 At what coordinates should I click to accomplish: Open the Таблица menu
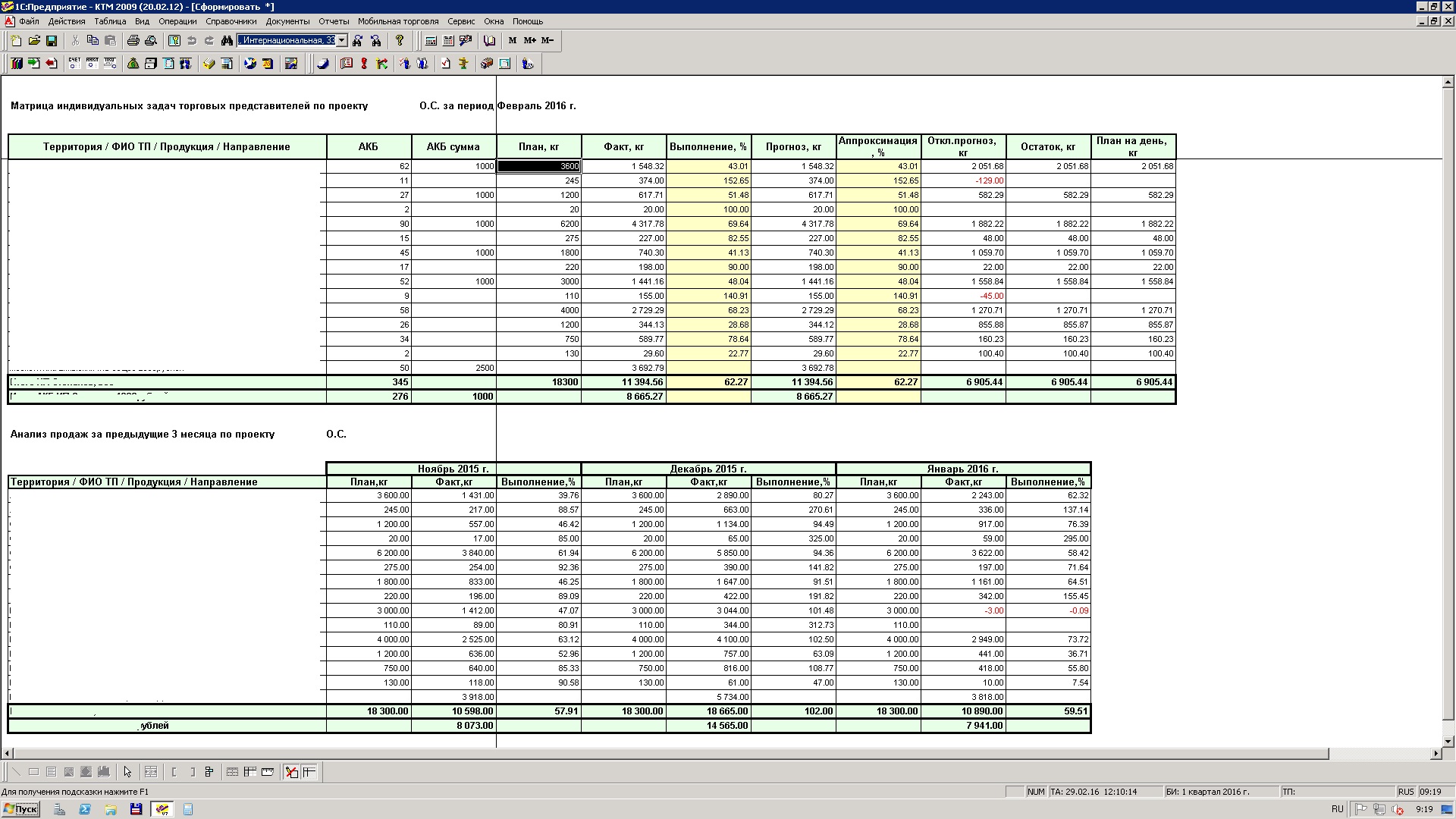coord(110,21)
